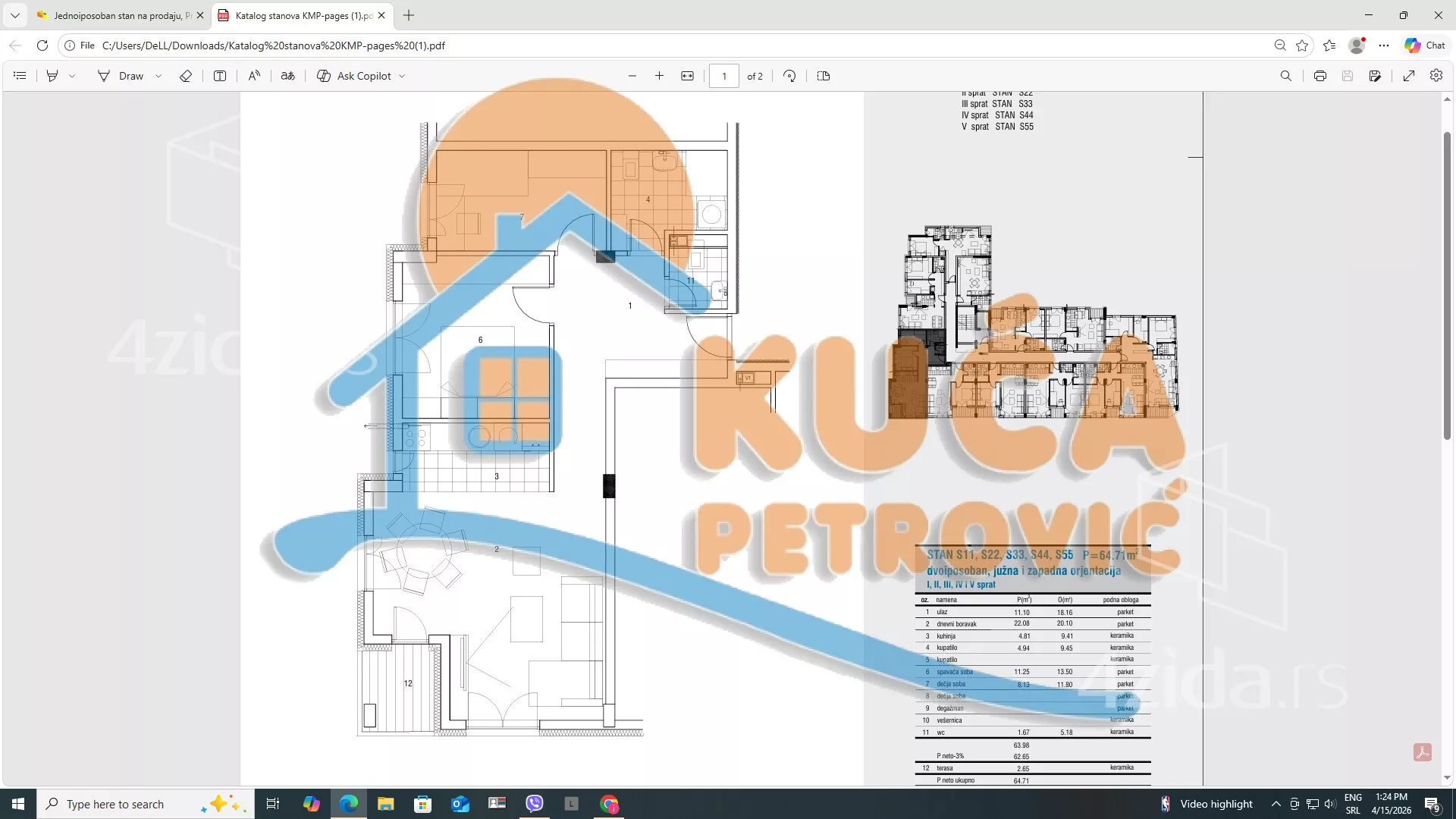
Task: Zoom in with the plus button
Action: click(659, 76)
